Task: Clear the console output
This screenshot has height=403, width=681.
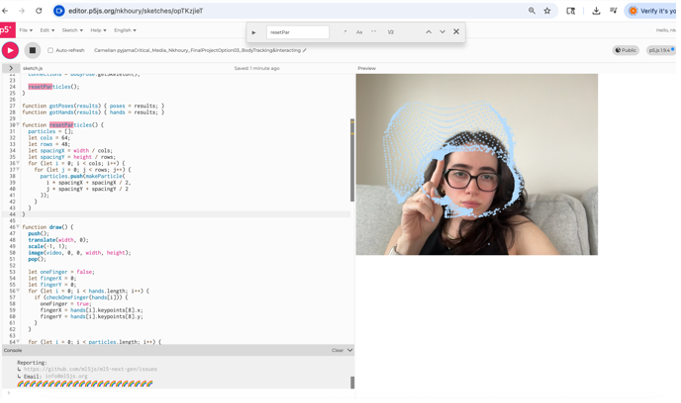Action: coord(337,350)
